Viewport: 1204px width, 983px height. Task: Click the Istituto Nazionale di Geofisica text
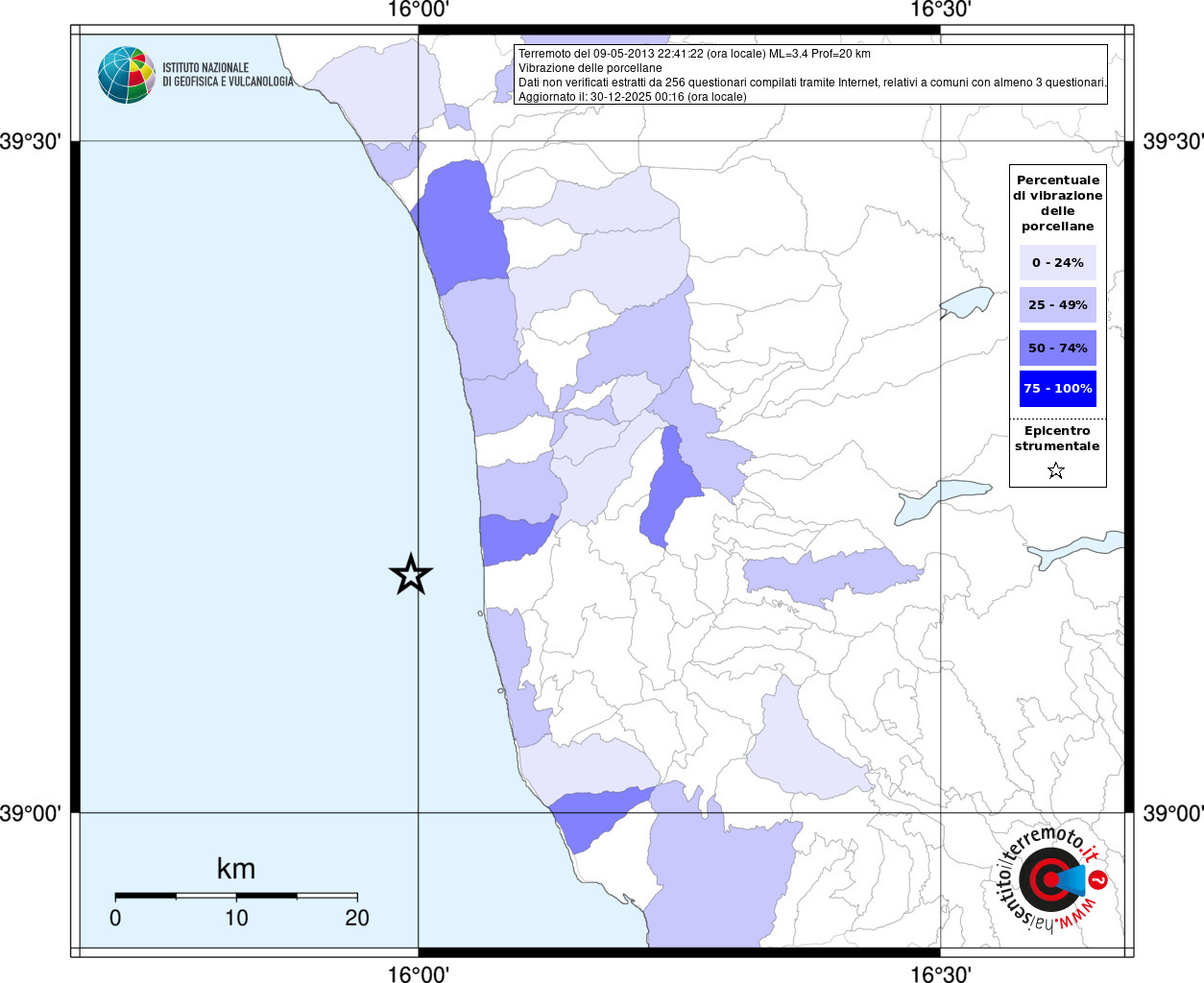coord(228,75)
